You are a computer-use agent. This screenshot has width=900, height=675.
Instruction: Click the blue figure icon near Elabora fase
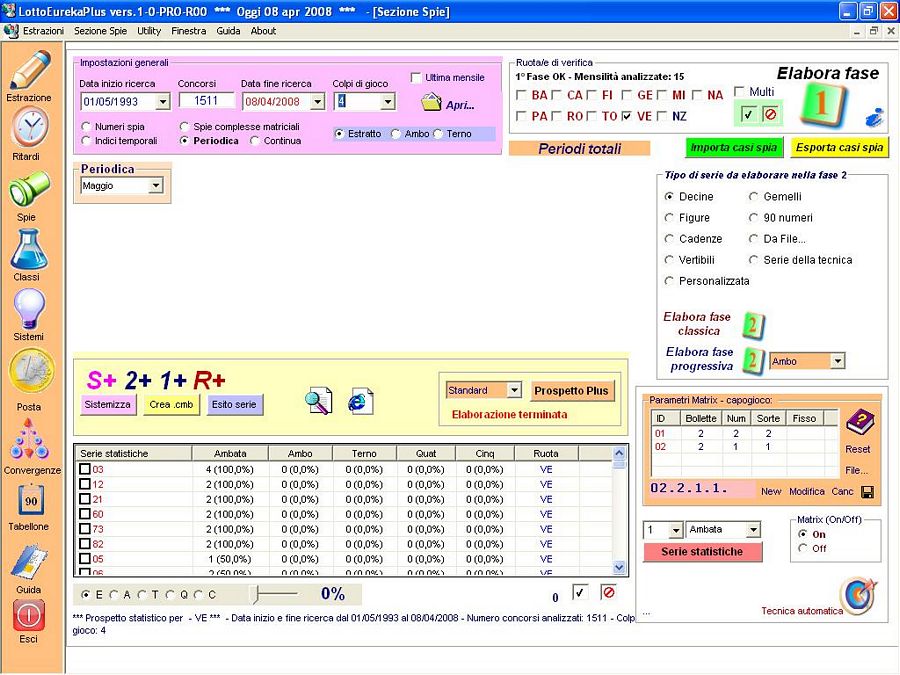tap(874, 117)
